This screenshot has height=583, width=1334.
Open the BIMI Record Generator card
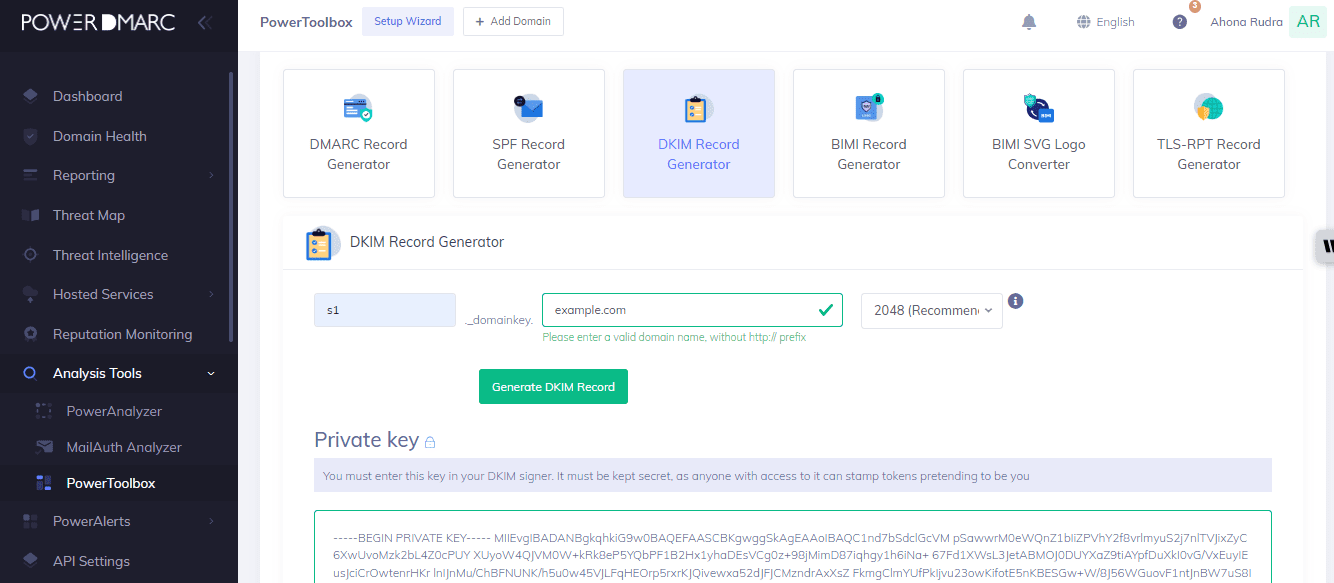click(x=869, y=133)
